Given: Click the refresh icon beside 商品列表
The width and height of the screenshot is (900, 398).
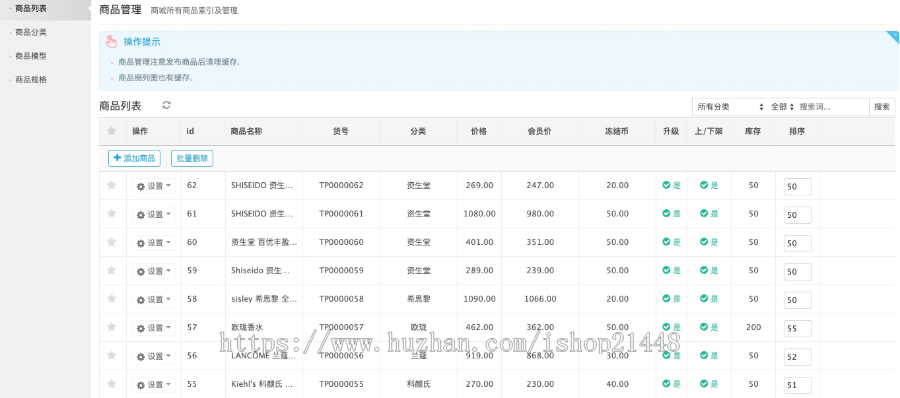Looking at the screenshot, I should 166,105.
